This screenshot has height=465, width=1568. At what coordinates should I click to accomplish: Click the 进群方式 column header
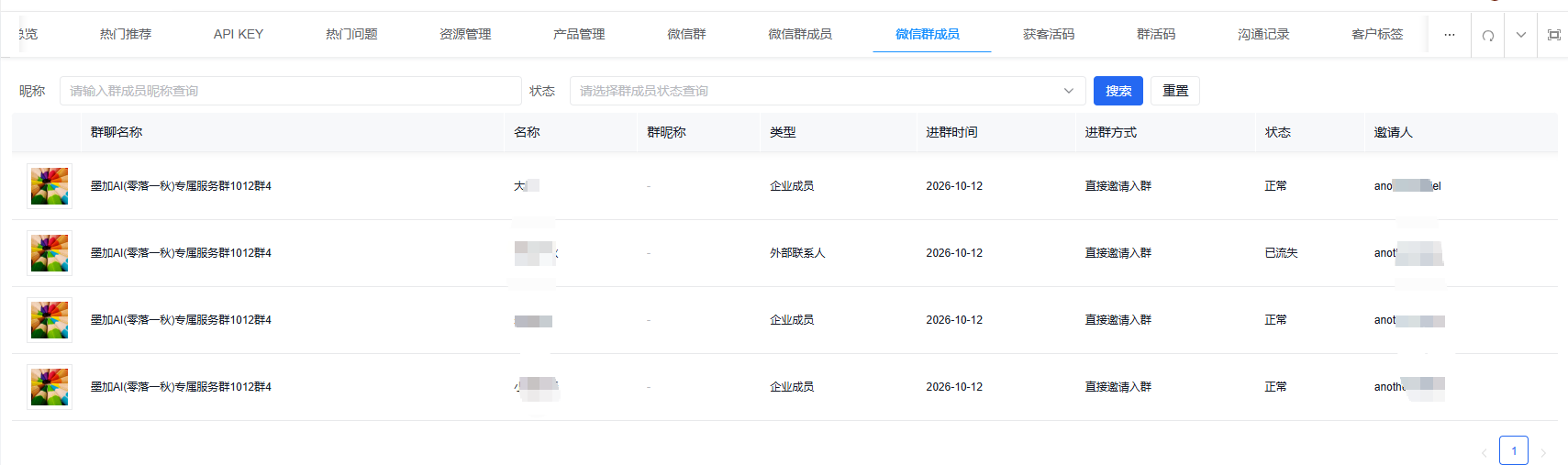[1110, 132]
